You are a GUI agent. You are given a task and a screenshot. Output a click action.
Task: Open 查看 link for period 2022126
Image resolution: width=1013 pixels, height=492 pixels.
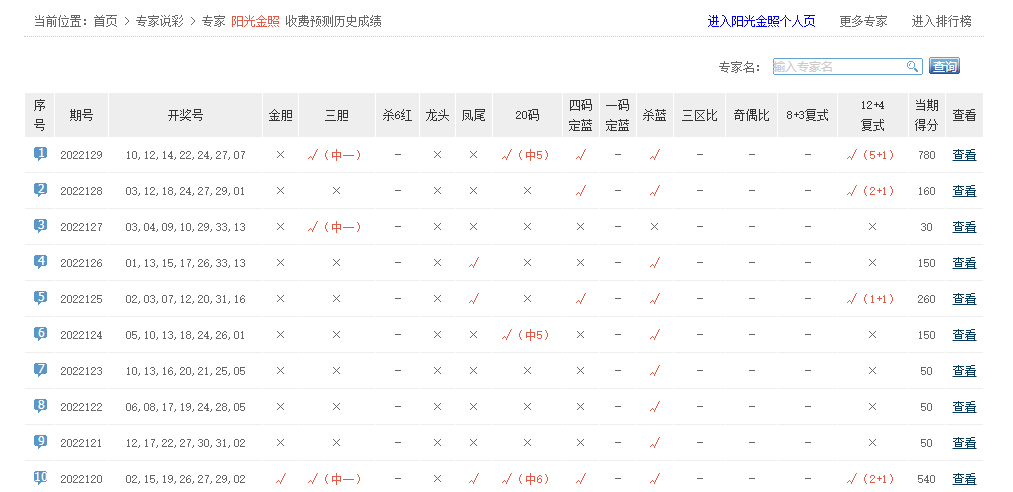pyautogui.click(x=964, y=263)
